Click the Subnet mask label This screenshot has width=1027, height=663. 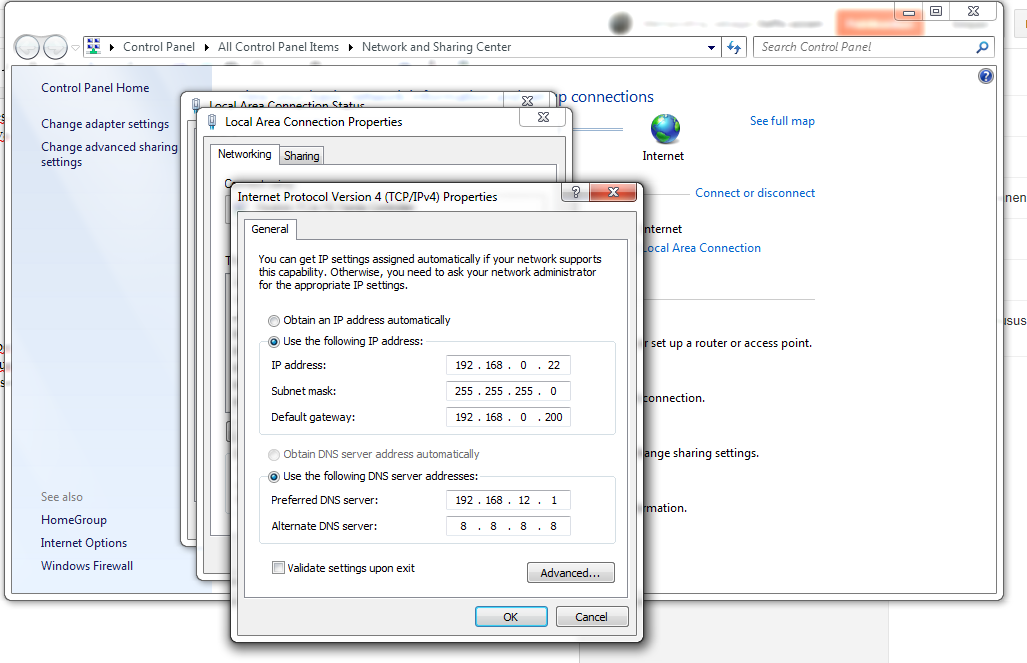[x=303, y=391]
